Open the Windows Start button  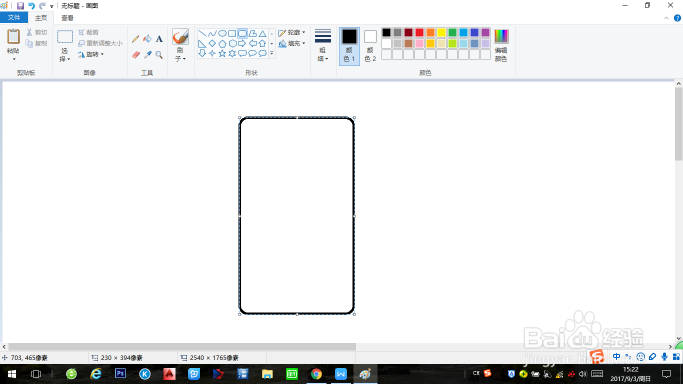tap(12, 374)
